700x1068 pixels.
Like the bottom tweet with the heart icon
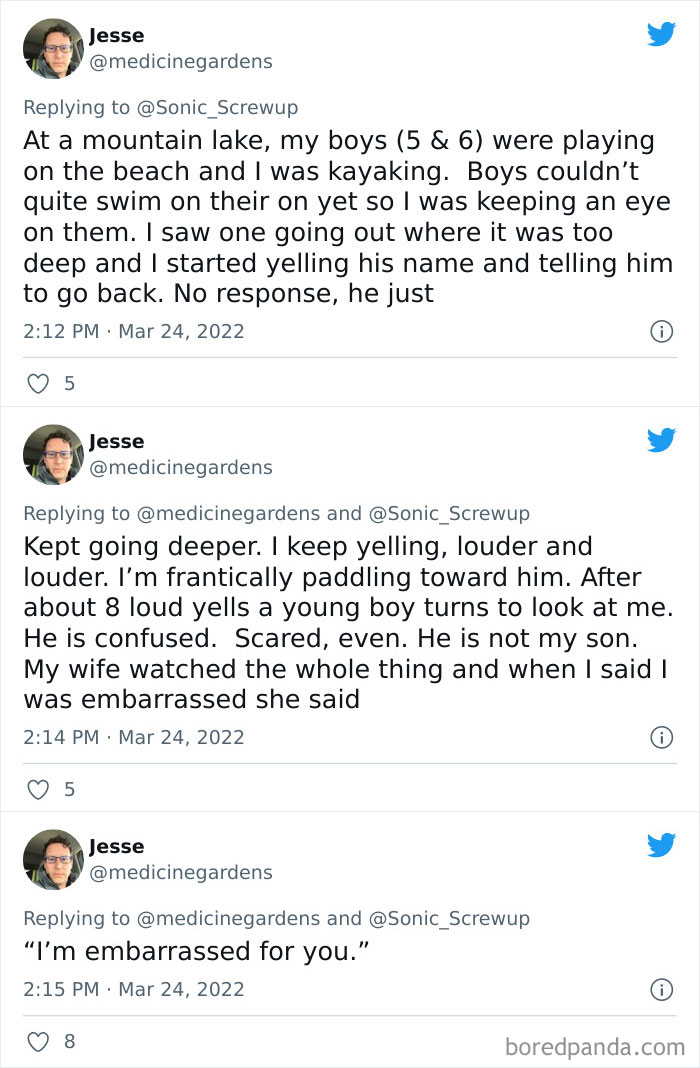(x=38, y=1041)
